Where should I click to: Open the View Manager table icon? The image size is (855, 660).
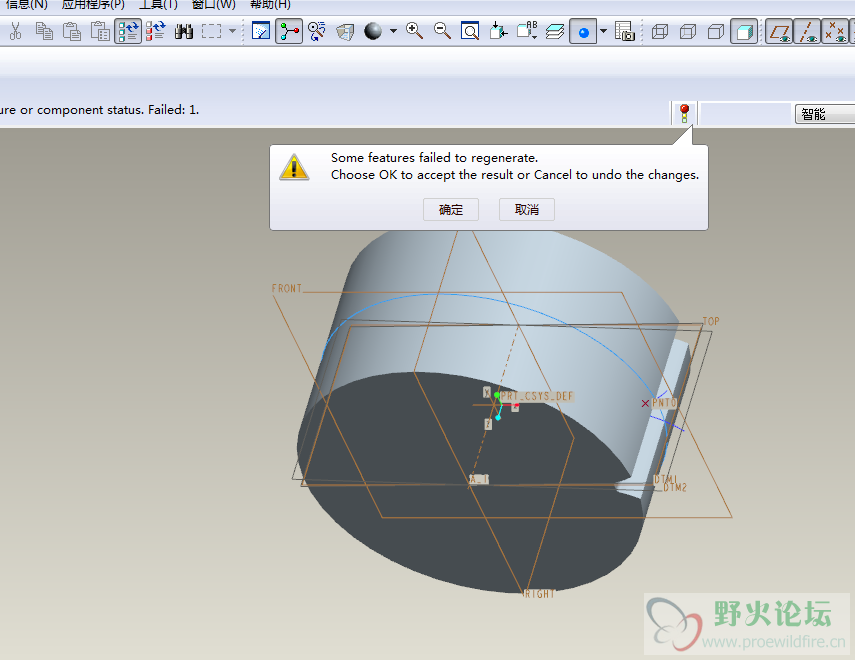[625, 31]
